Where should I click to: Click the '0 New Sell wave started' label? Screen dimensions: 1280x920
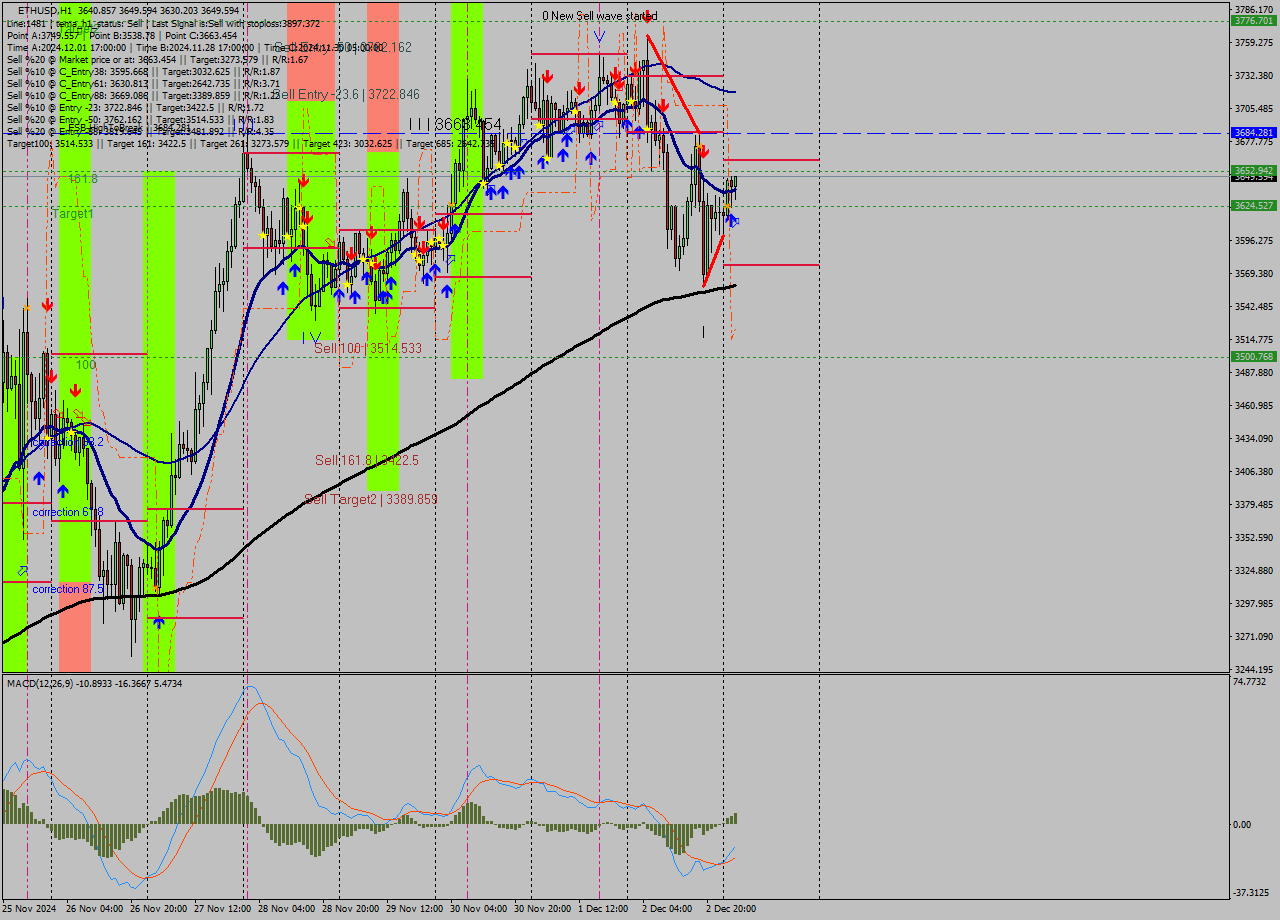(x=600, y=16)
